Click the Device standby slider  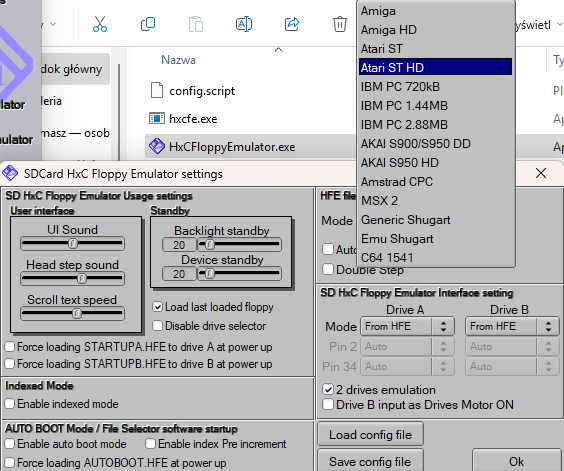(x=240, y=274)
